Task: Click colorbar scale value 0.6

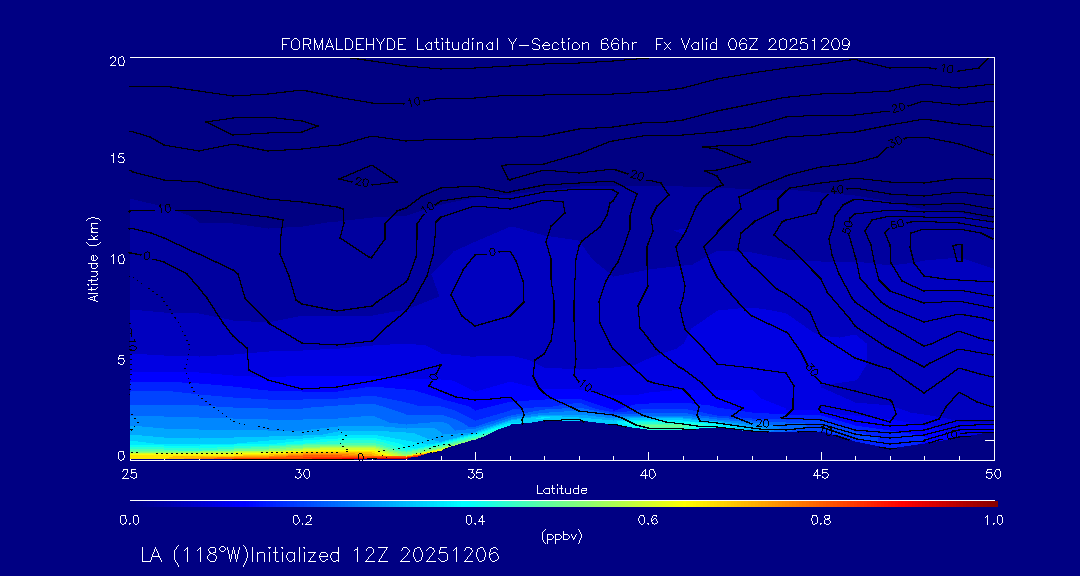Action: point(648,521)
